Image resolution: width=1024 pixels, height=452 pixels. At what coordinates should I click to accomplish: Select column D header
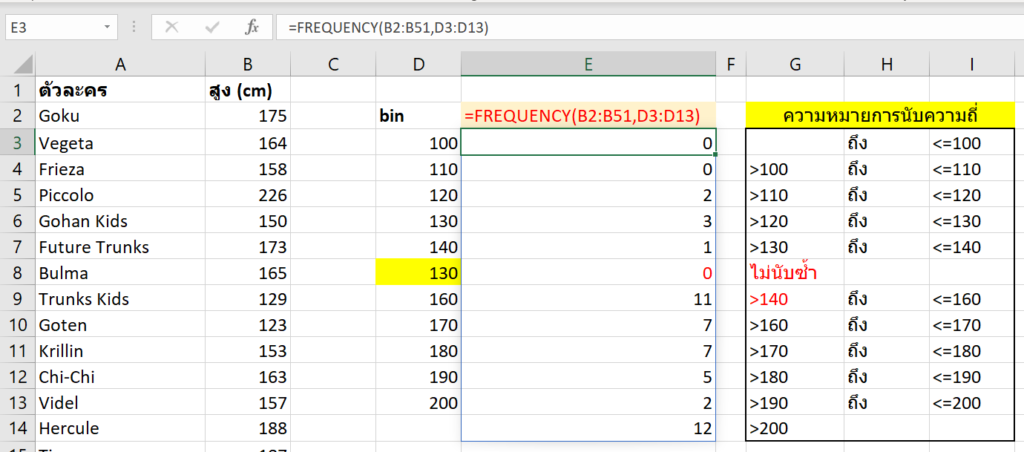point(419,64)
